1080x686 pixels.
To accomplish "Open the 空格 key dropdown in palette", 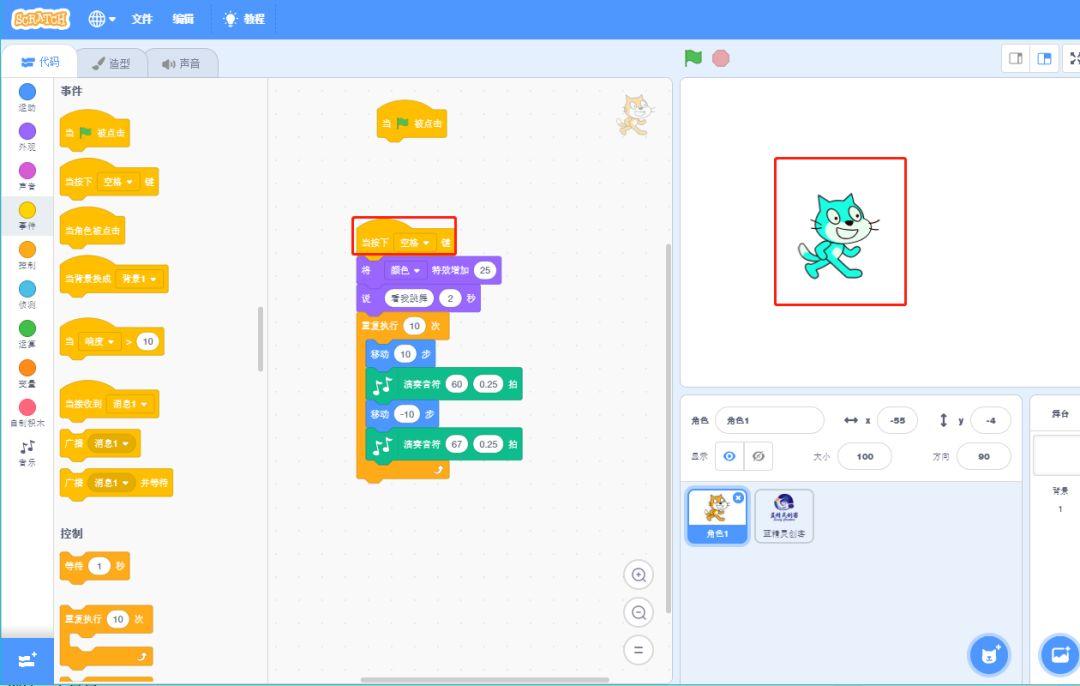I will (118, 182).
